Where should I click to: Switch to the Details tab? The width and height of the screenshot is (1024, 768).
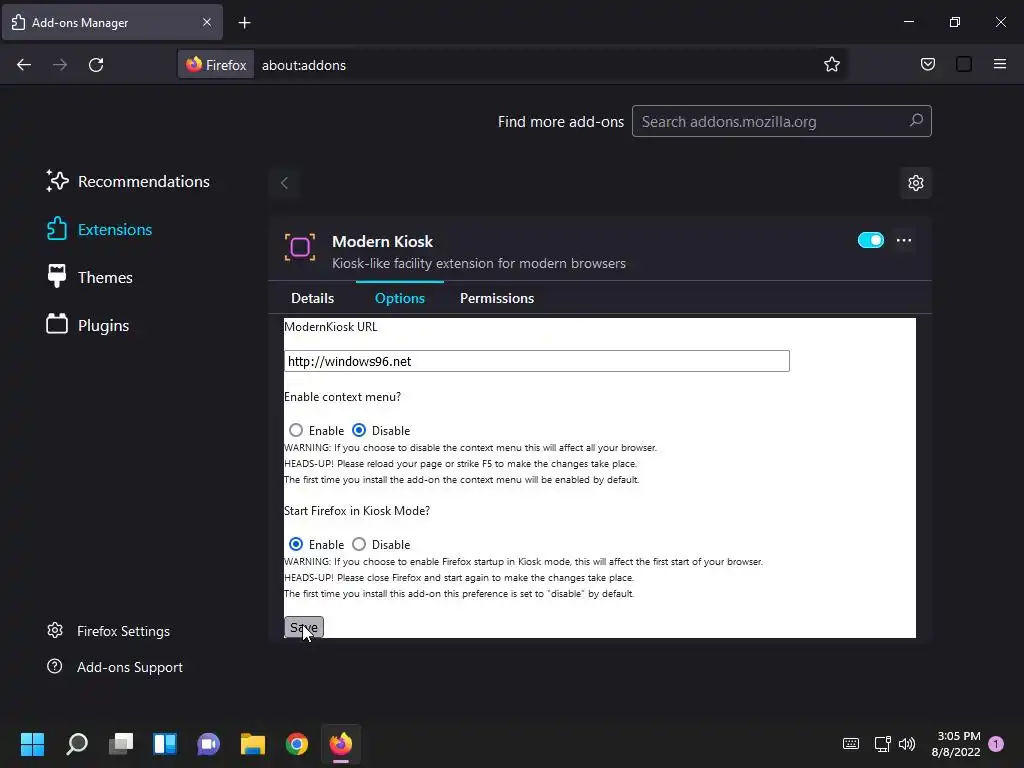[x=312, y=298]
